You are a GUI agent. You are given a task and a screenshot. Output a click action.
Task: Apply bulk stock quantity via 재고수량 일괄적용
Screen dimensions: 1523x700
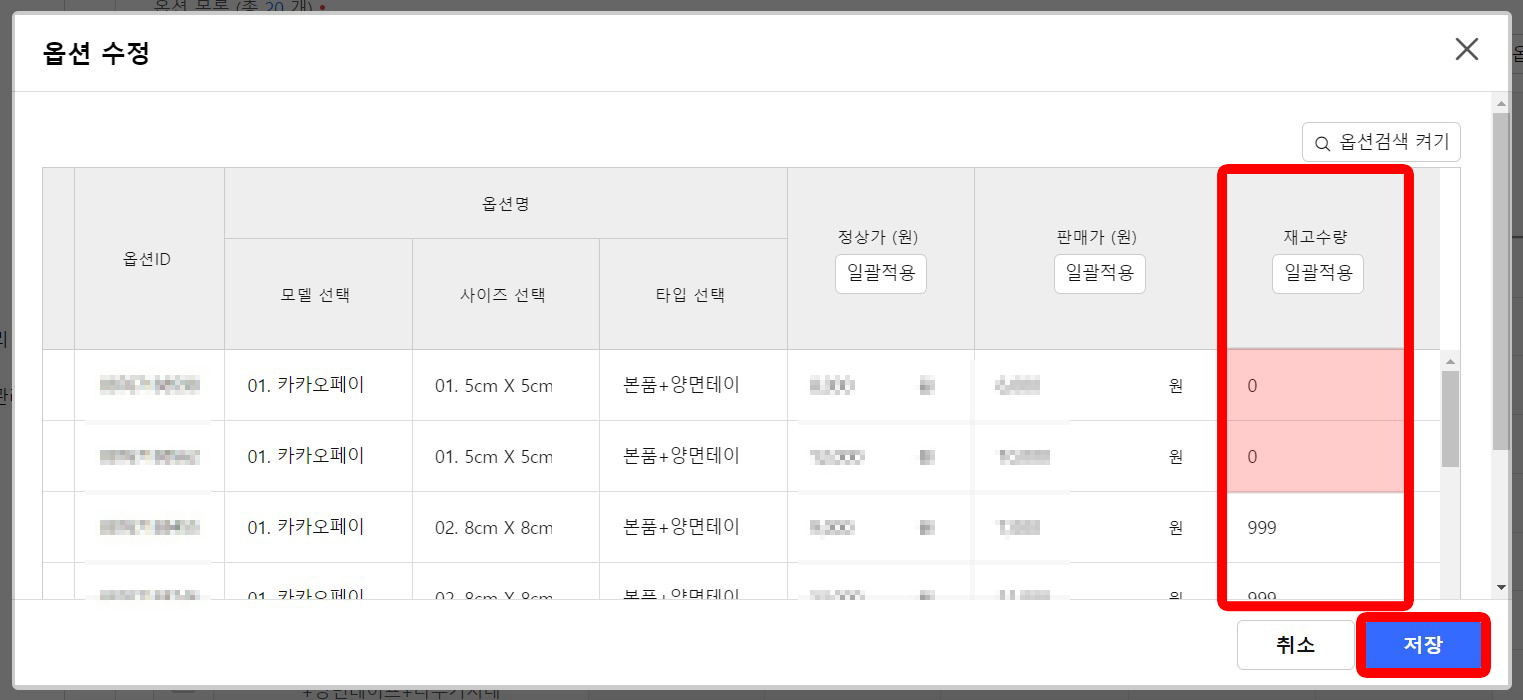[x=1317, y=273]
